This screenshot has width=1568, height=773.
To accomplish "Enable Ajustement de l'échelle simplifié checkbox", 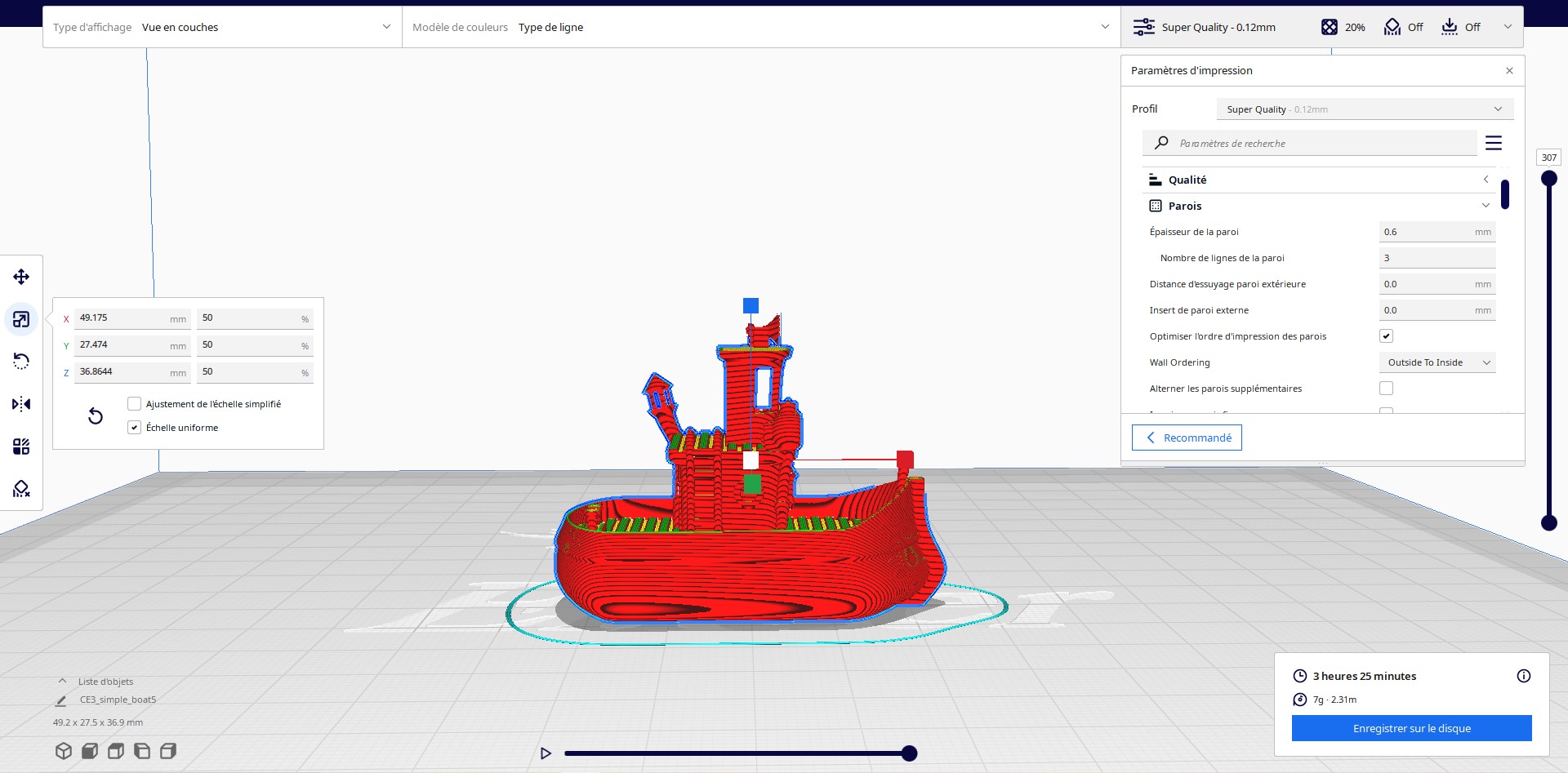I will 135,404.
